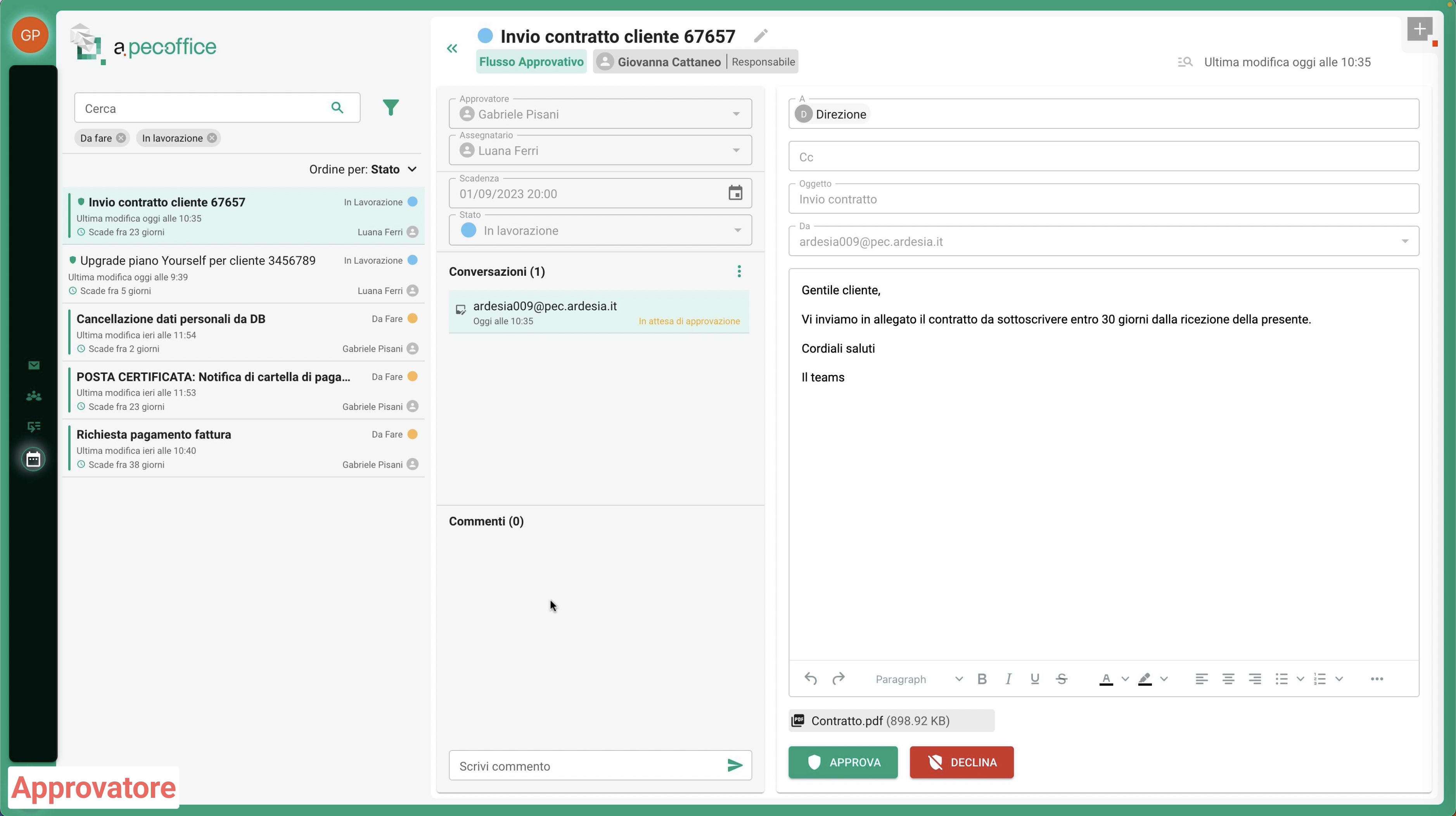Select task Richiesta pagamento fattura
Screen dimensions: 1456x816
click(x=244, y=449)
